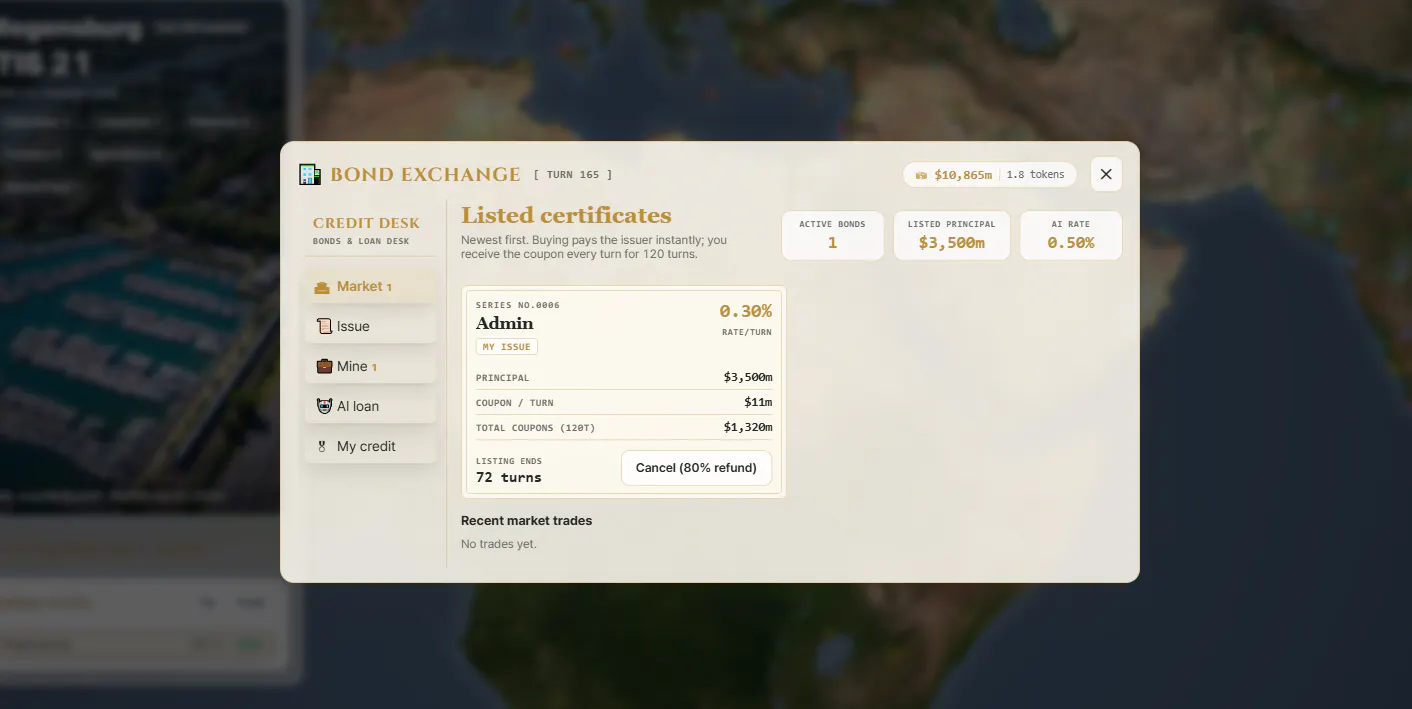The height and width of the screenshot is (709, 1412).
Task: Click the 72 turns listing ends value
Action: tap(509, 478)
